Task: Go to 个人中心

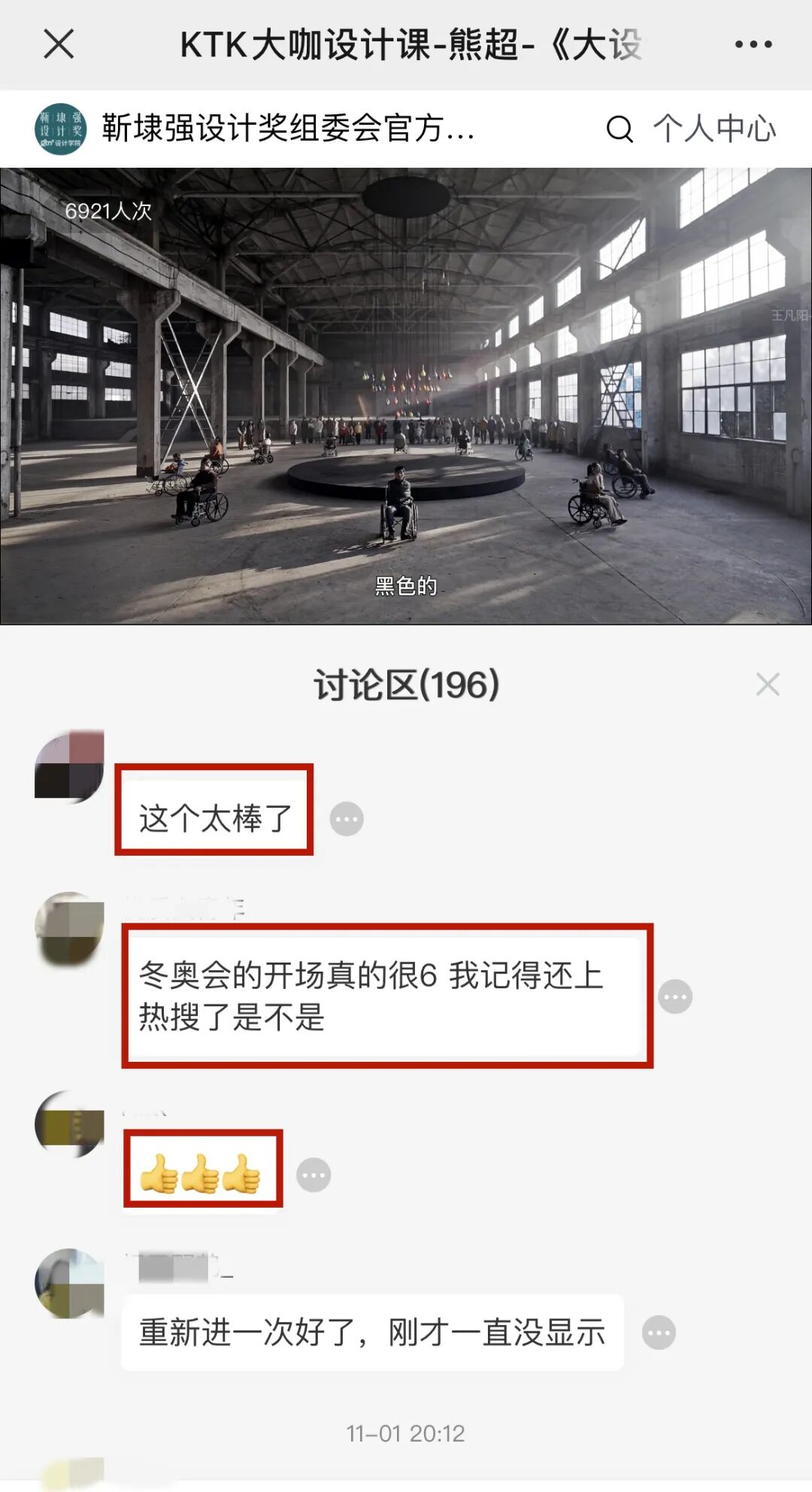Action: click(x=714, y=129)
